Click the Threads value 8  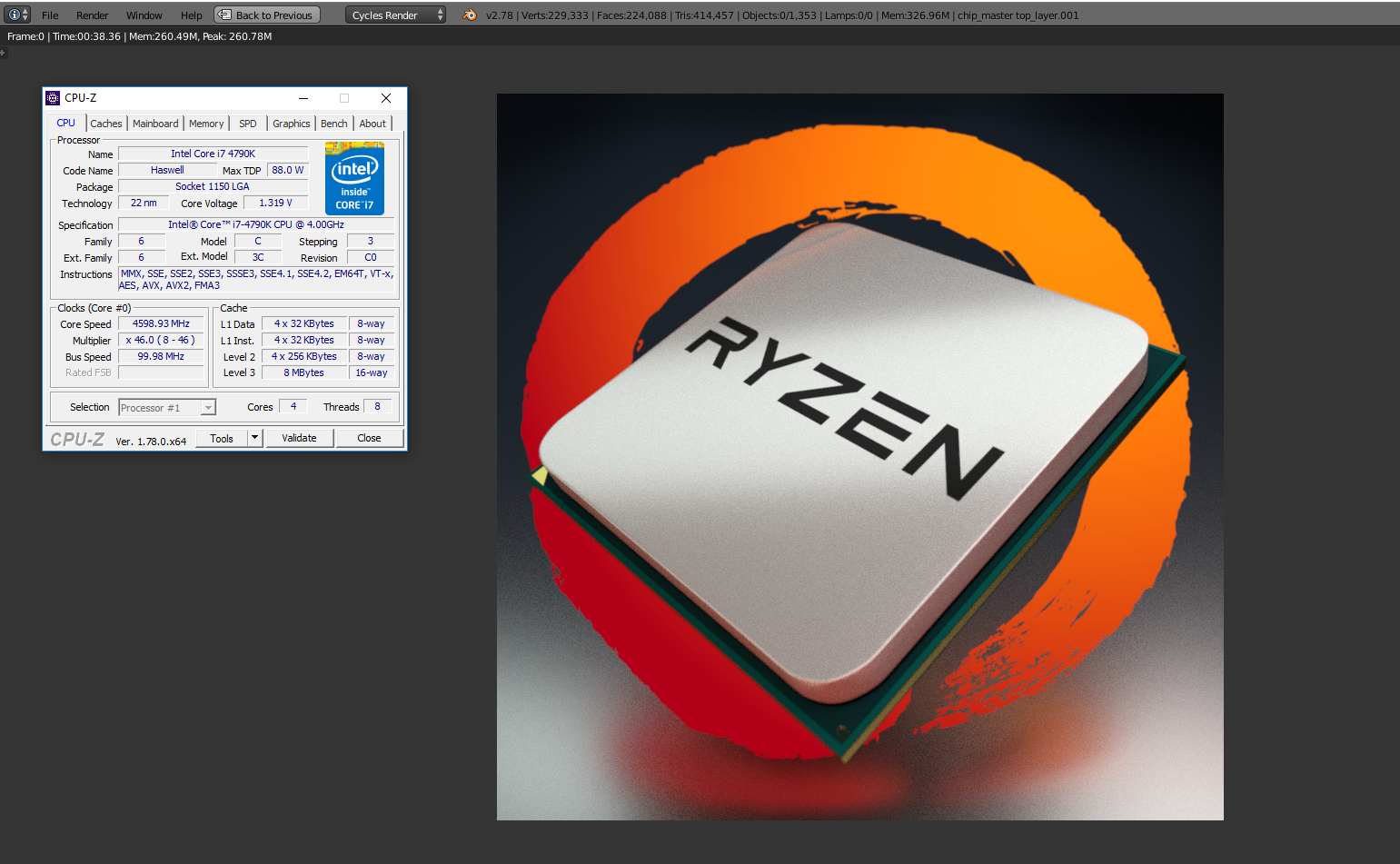378,407
